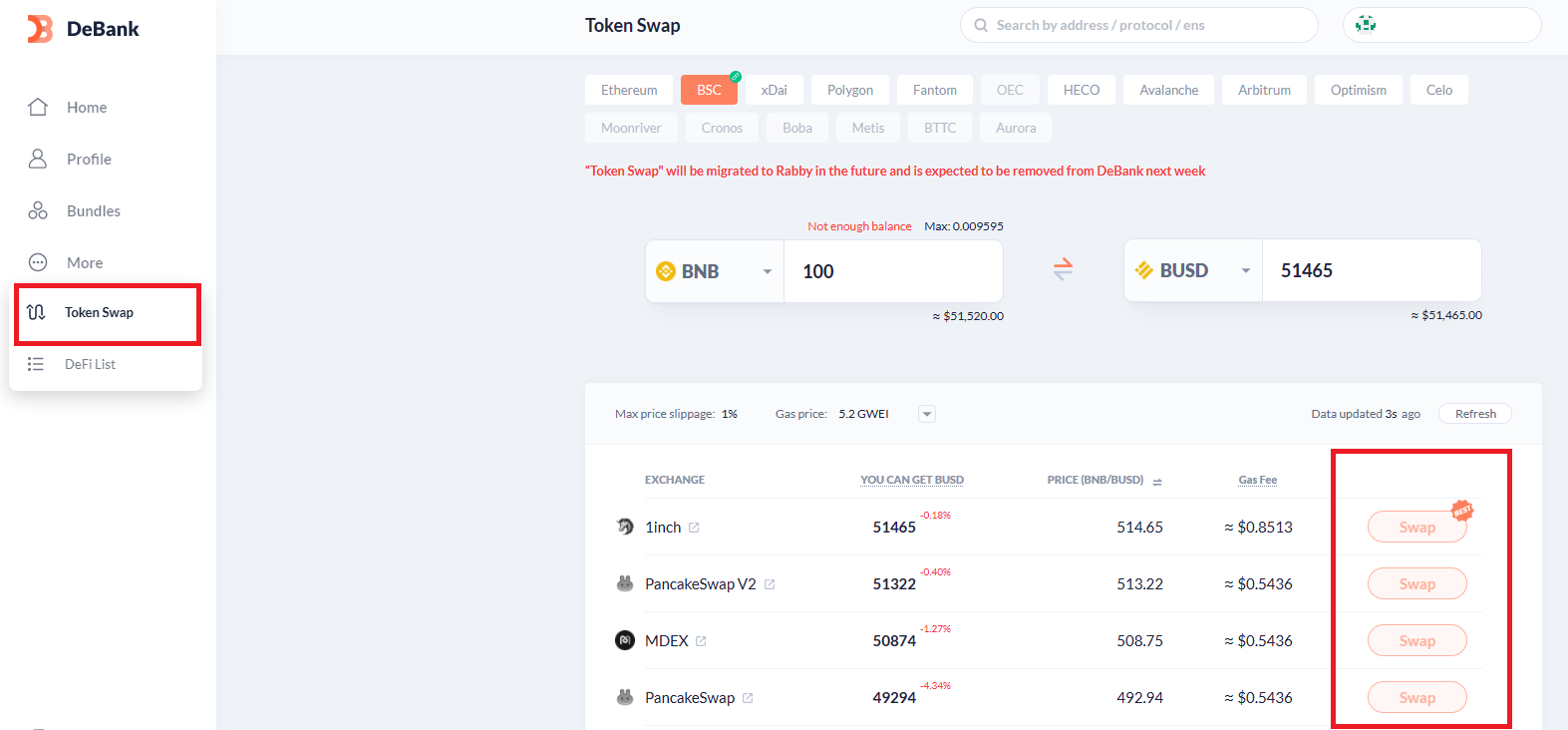Select the OEC chain tab
The height and width of the screenshot is (730, 1568).
point(1010,90)
